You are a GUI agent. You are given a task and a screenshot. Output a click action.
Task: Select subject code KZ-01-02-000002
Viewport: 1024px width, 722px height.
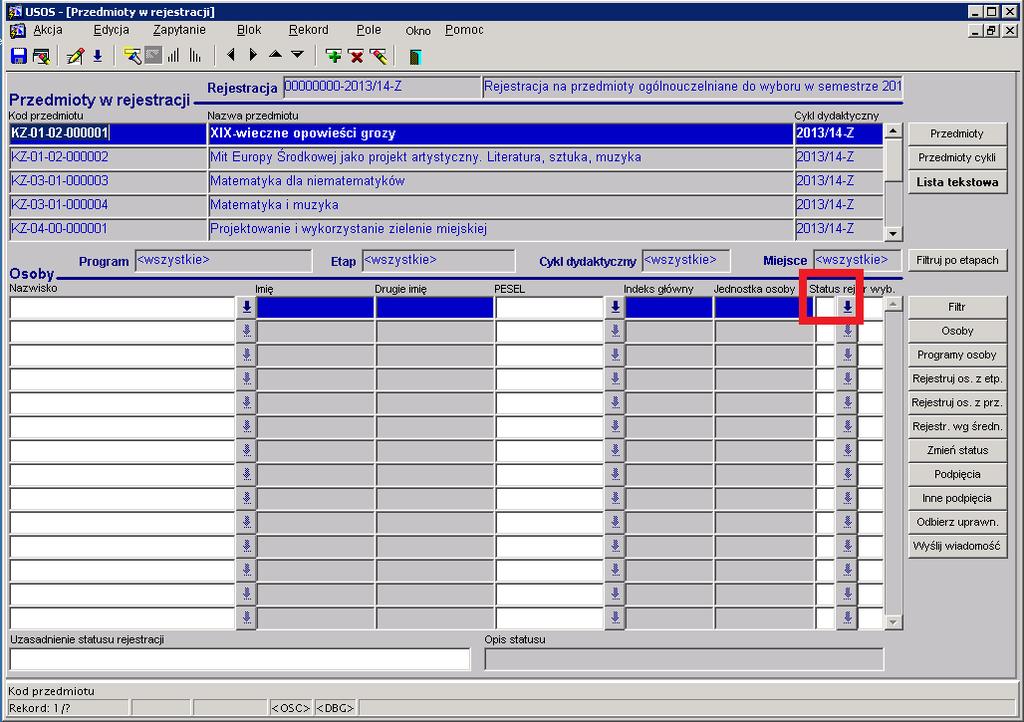[x=108, y=157]
